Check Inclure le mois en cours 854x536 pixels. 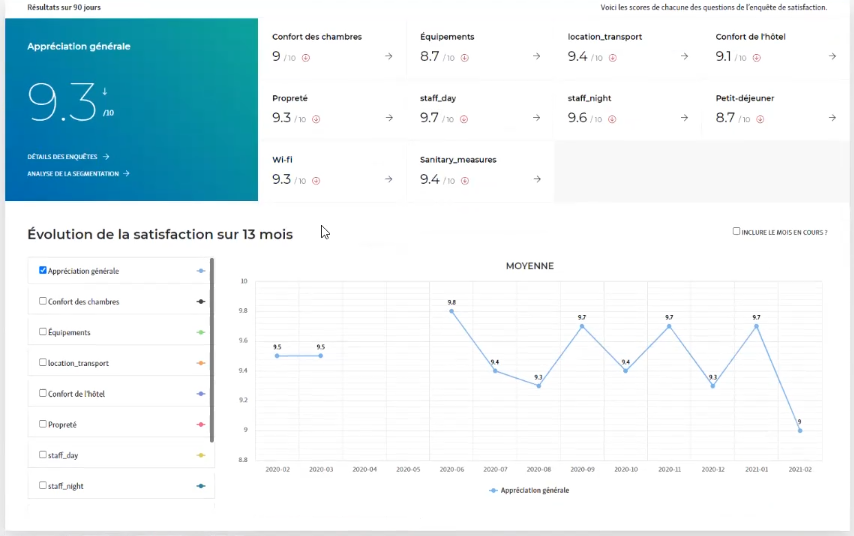736,232
